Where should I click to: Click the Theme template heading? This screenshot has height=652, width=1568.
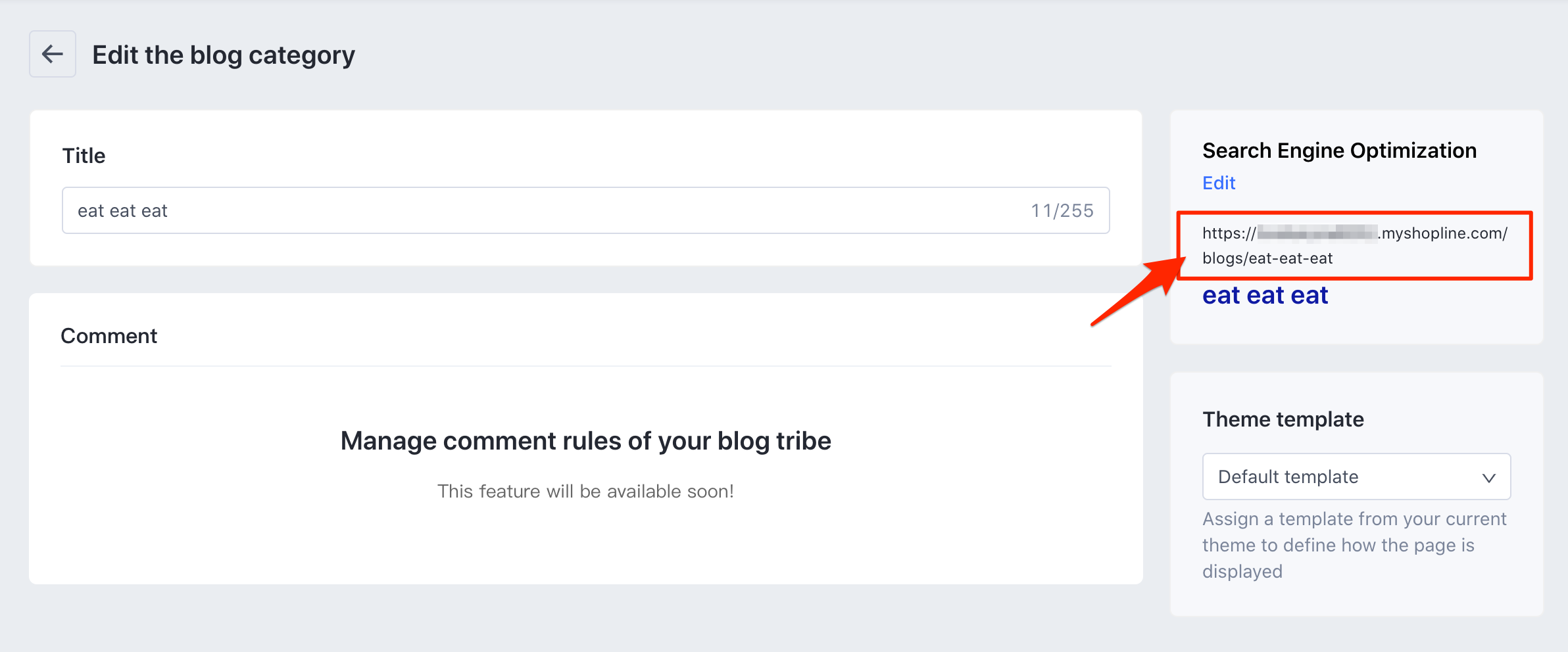click(x=1283, y=419)
